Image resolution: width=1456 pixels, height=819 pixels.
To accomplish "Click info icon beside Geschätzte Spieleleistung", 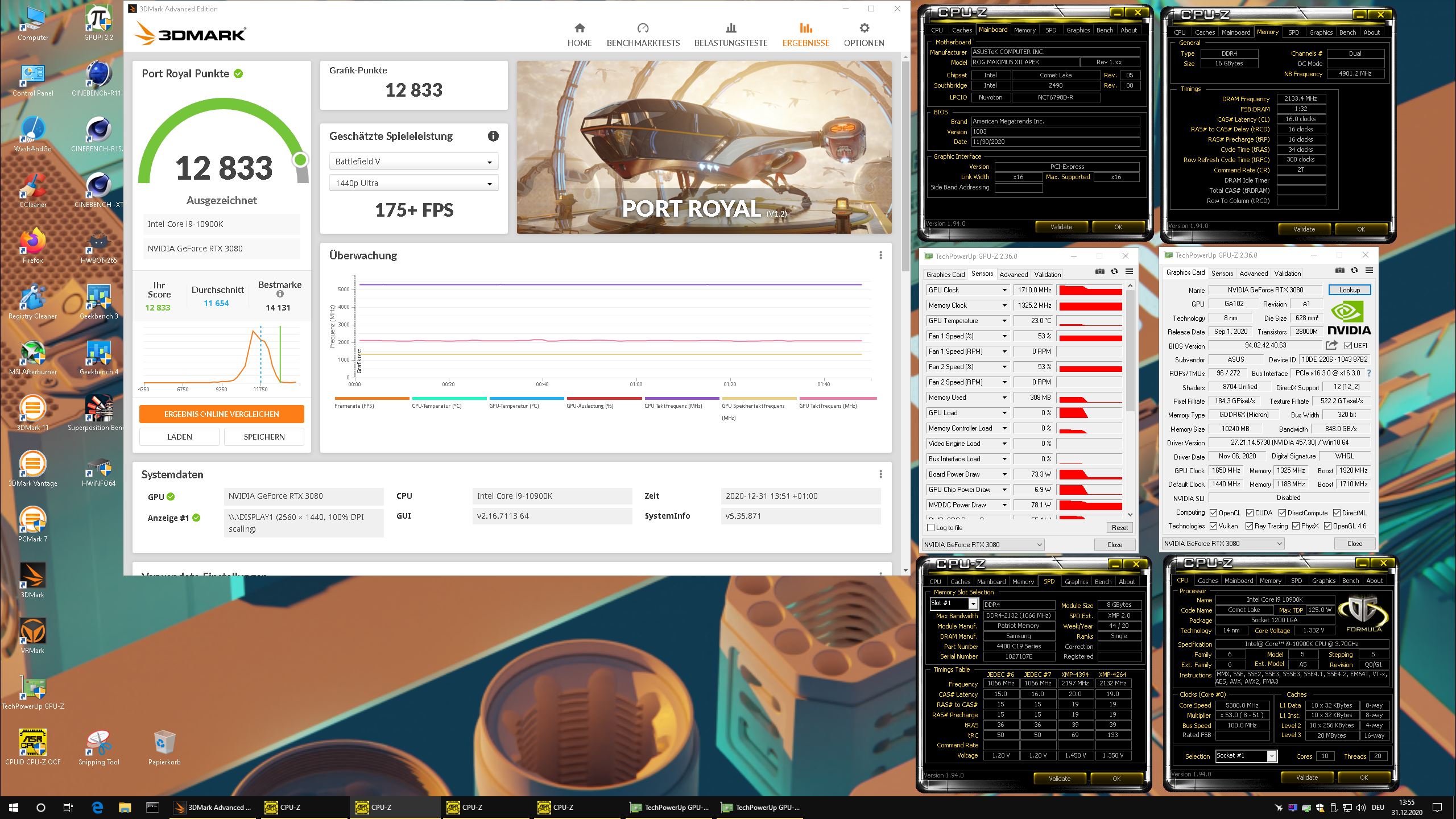I will [493, 136].
